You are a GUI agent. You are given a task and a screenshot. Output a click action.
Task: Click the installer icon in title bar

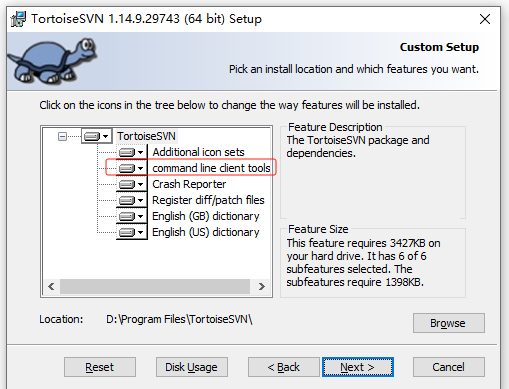point(18,19)
